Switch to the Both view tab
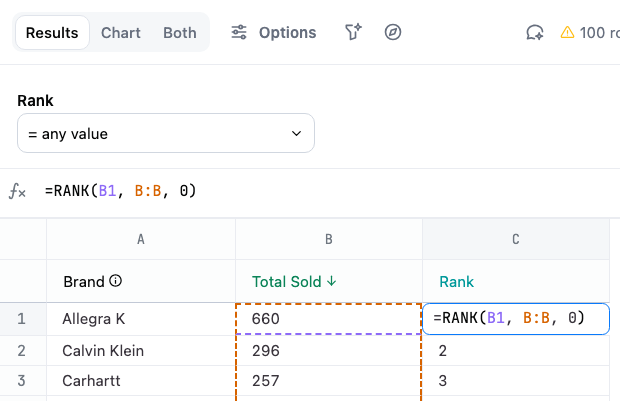The width and height of the screenshot is (620, 401). pyautogui.click(x=180, y=33)
